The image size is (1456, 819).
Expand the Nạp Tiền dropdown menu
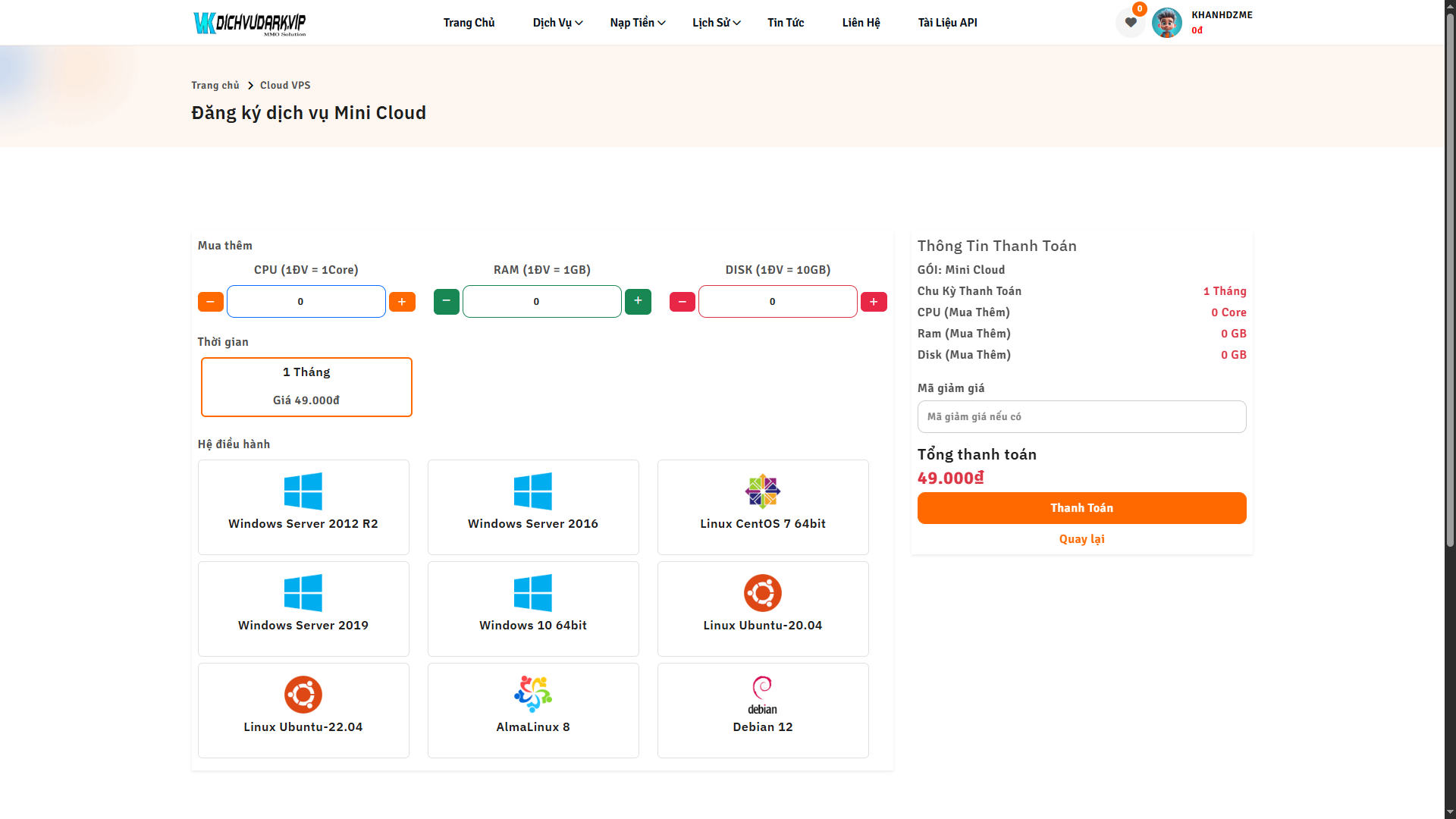(637, 23)
